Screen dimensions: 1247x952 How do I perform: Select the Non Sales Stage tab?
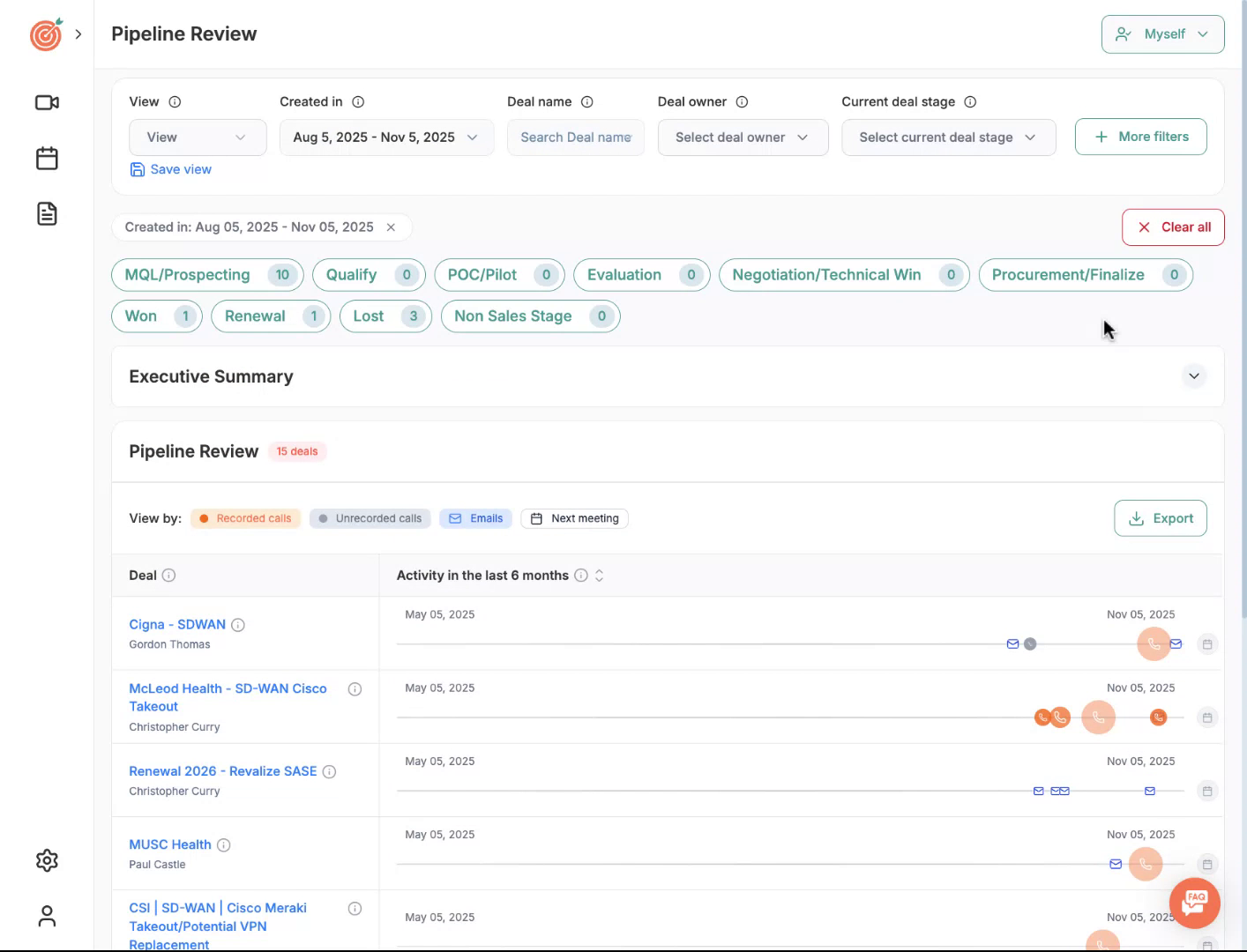[530, 316]
